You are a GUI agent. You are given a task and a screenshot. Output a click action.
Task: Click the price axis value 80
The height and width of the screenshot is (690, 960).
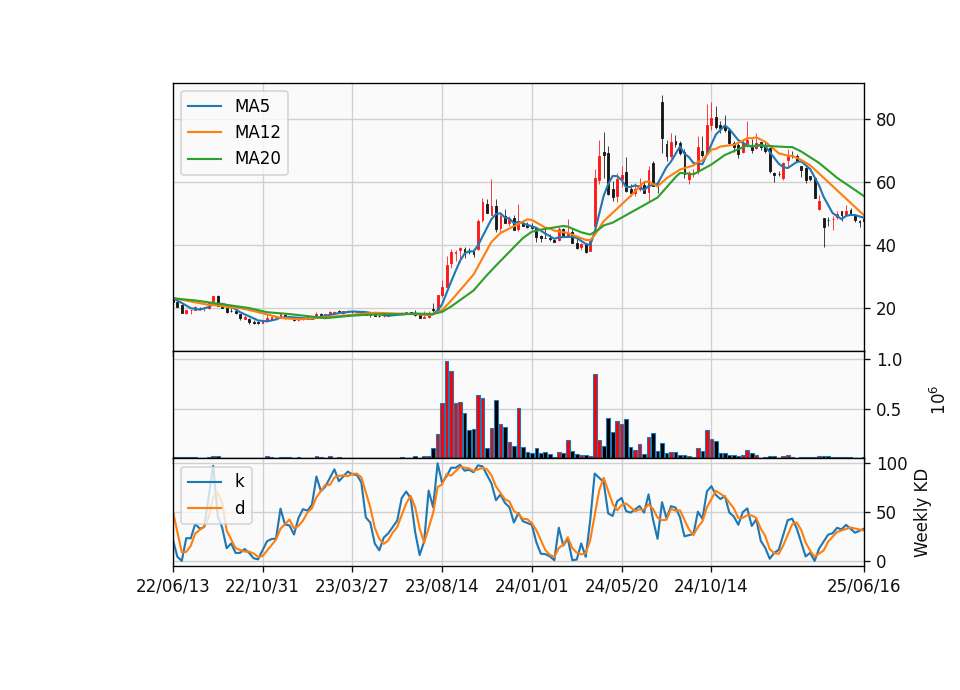coord(885,120)
